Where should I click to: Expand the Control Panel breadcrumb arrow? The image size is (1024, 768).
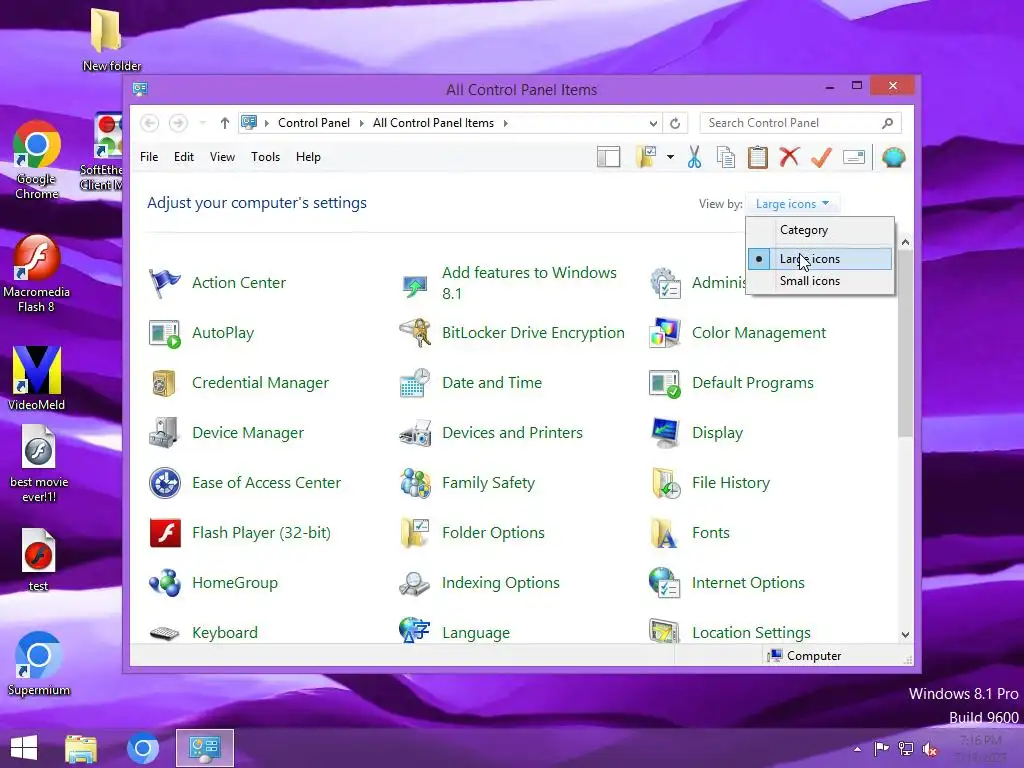point(362,123)
